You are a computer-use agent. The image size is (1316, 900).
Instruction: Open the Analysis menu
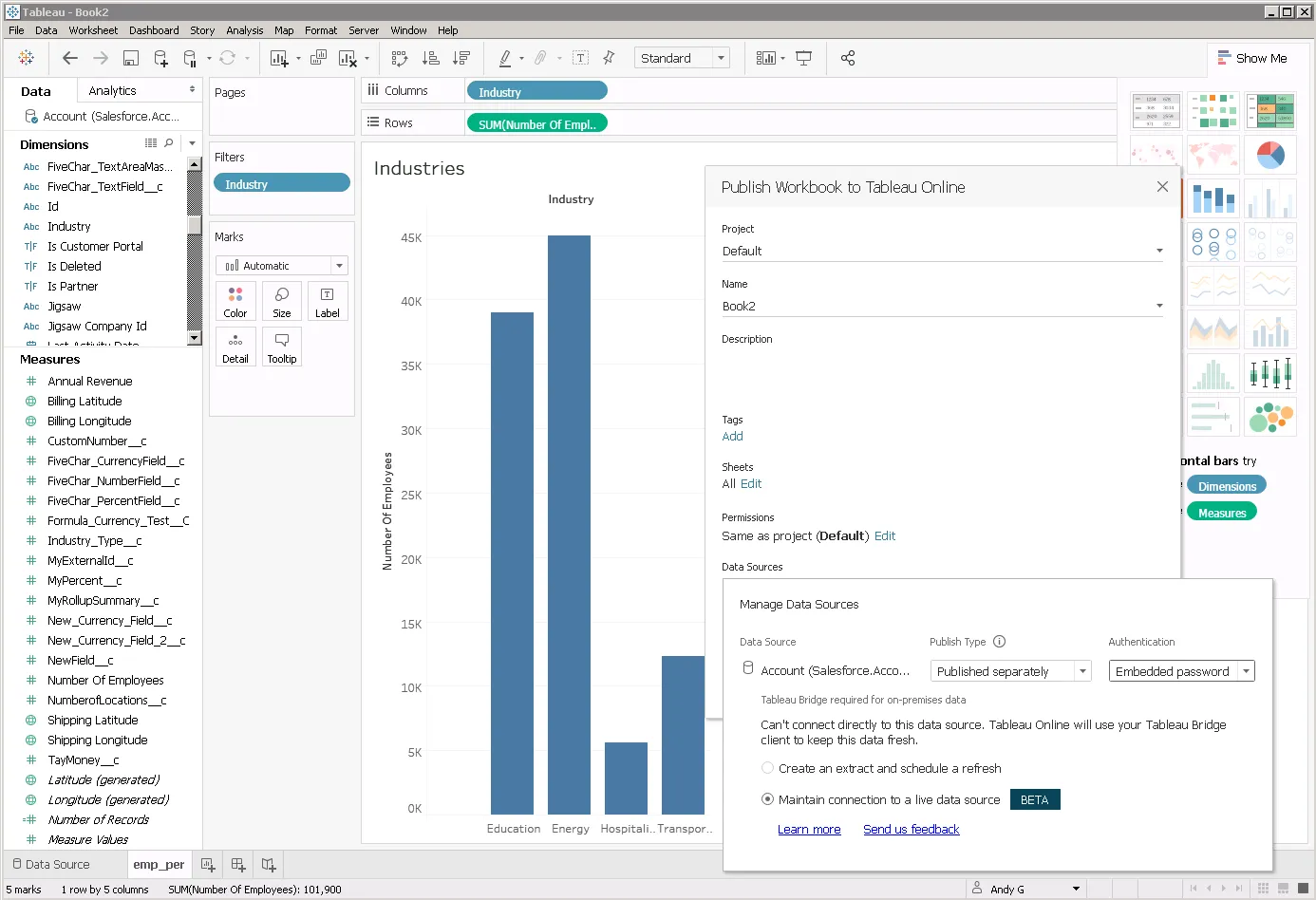(245, 29)
